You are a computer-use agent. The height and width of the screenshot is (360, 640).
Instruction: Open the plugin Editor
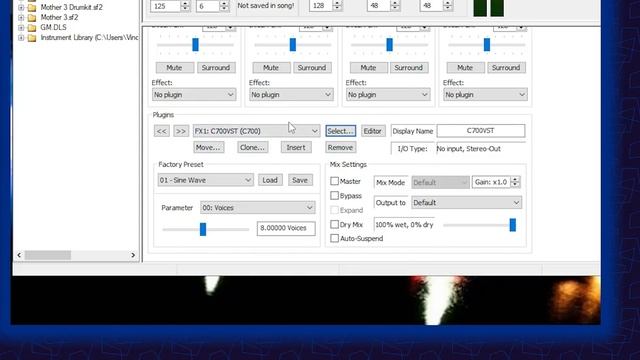point(373,131)
